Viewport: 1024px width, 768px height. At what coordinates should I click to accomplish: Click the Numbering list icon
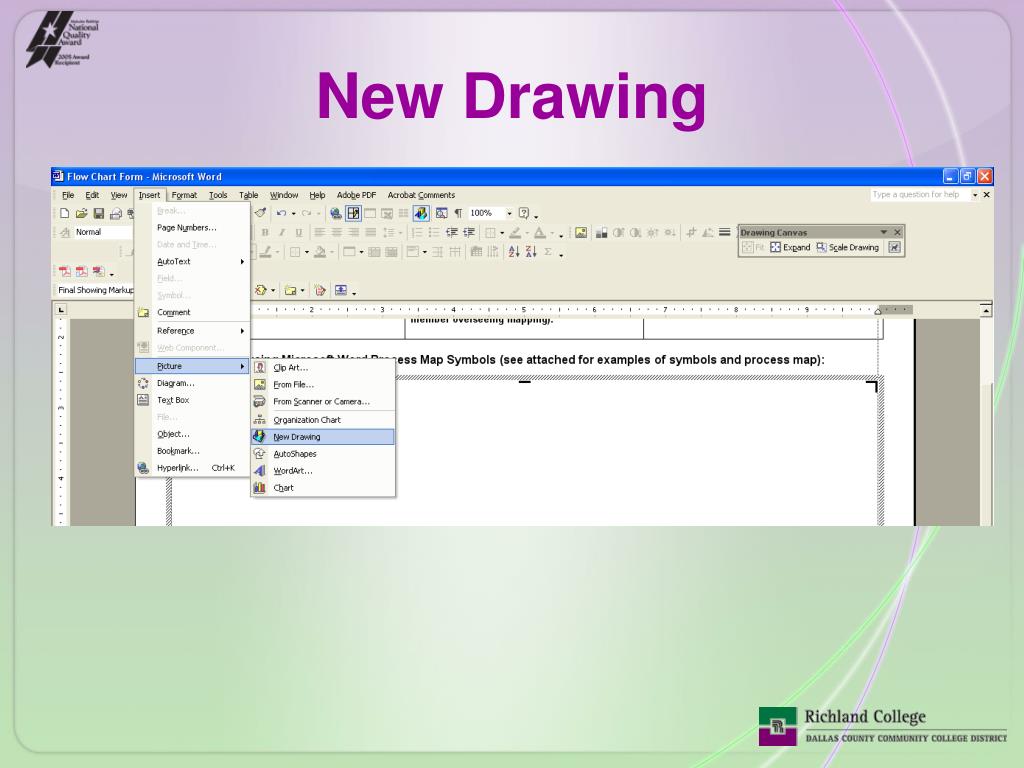coord(417,232)
